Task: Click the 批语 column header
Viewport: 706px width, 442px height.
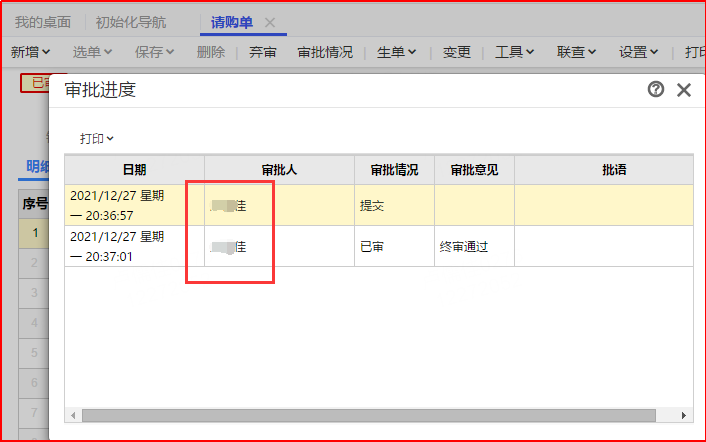Action: [604, 170]
